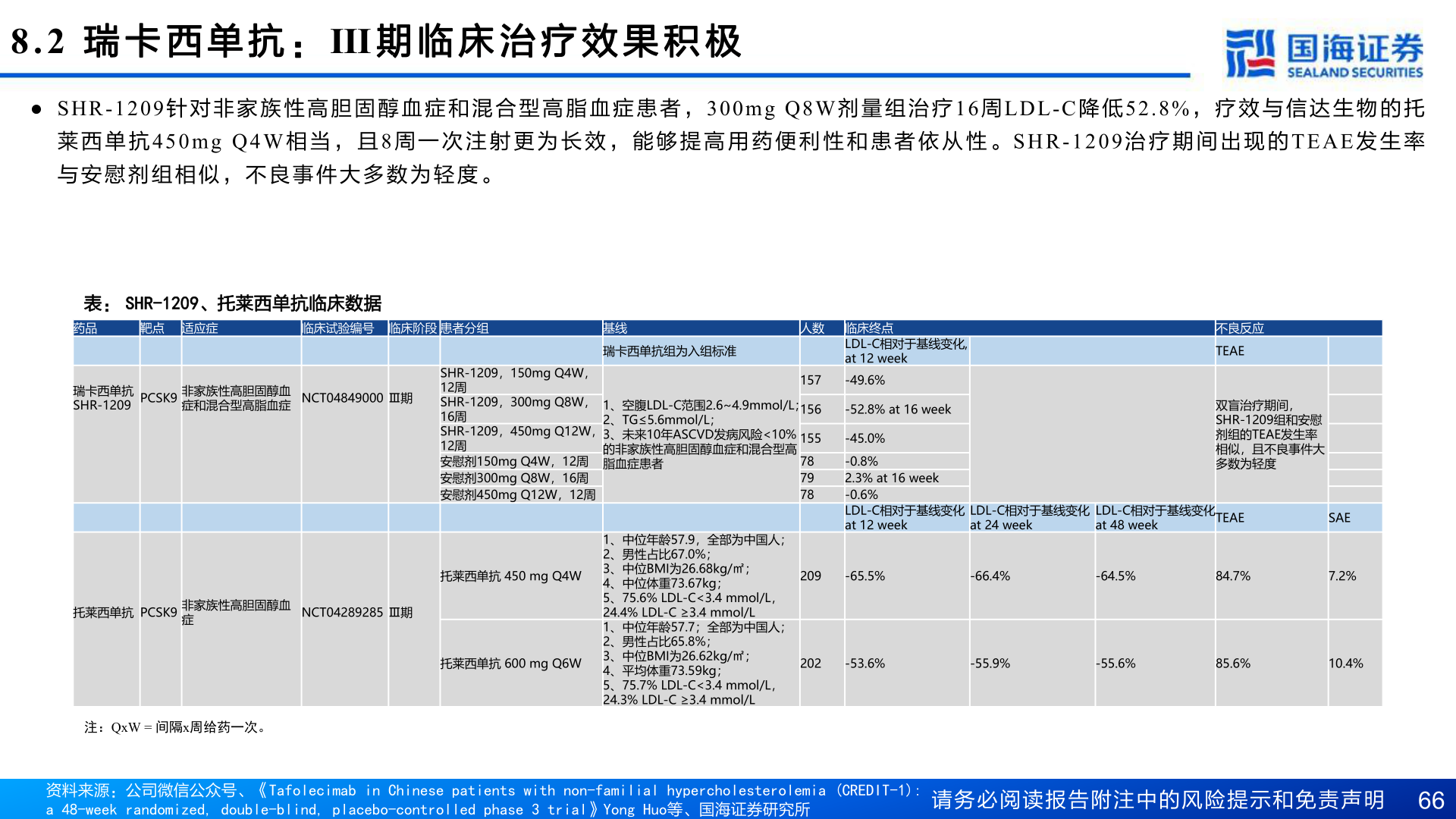This screenshot has height=819, width=1456.
Task: Click the value -0.8%
Action: pos(861,461)
